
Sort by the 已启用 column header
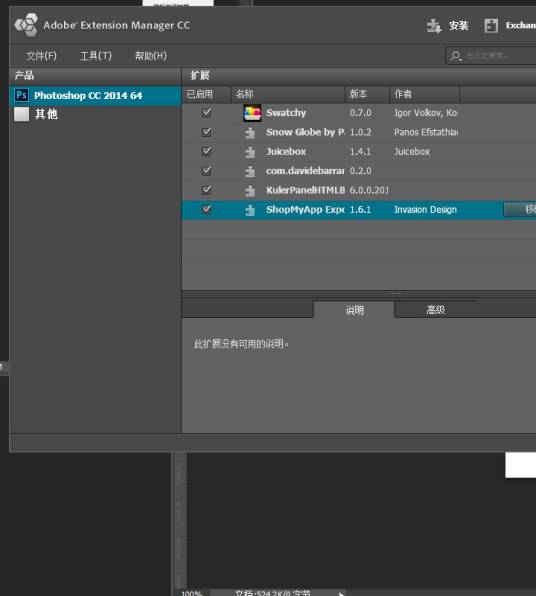click(x=206, y=94)
